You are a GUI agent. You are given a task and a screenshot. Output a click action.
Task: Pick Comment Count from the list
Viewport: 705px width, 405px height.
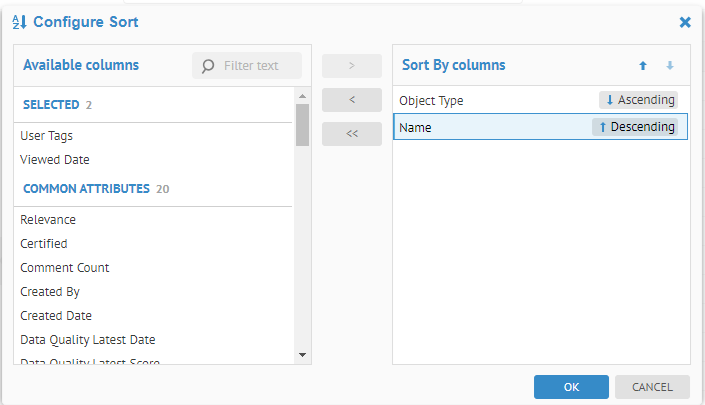click(65, 268)
